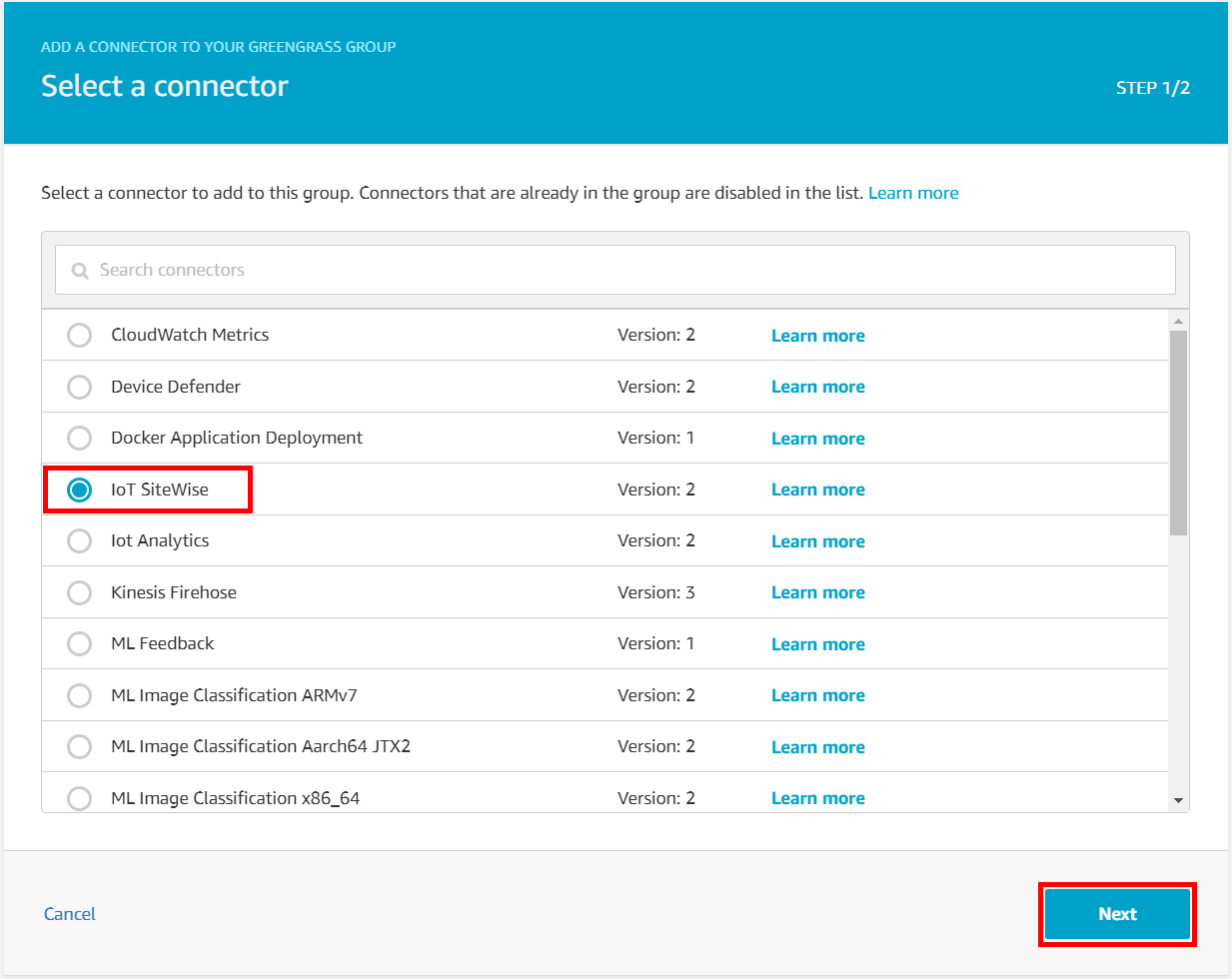The image size is (1232, 979).
Task: Select the IoT SiteWise radio button
Action: click(79, 489)
